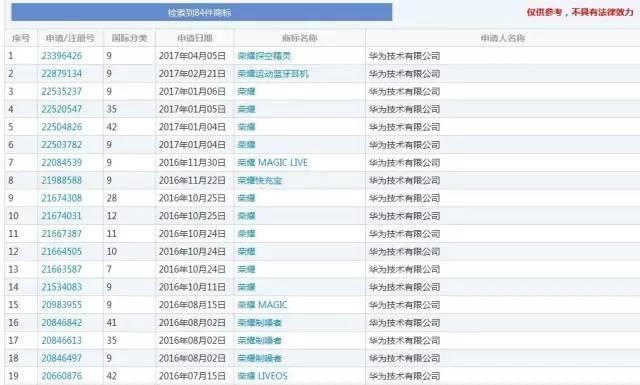Open registration number 21674308
640x385 pixels.
(x=62, y=198)
